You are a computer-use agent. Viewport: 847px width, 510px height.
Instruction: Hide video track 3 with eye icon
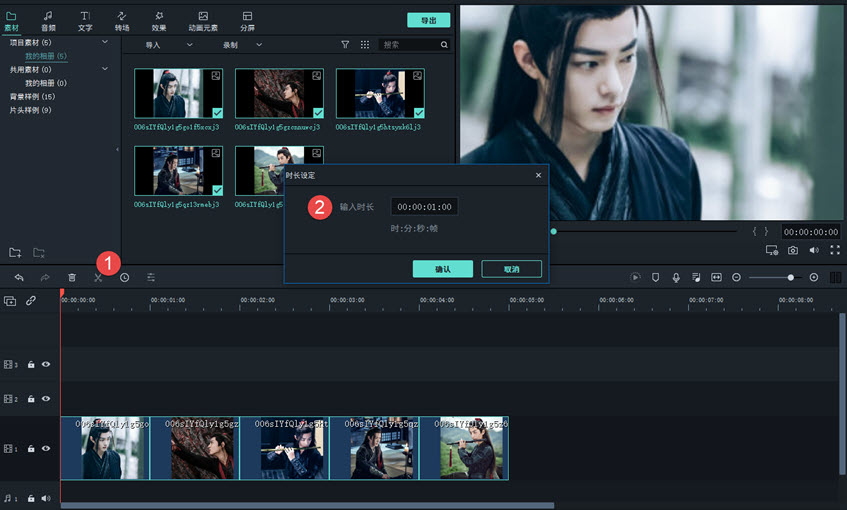point(46,365)
